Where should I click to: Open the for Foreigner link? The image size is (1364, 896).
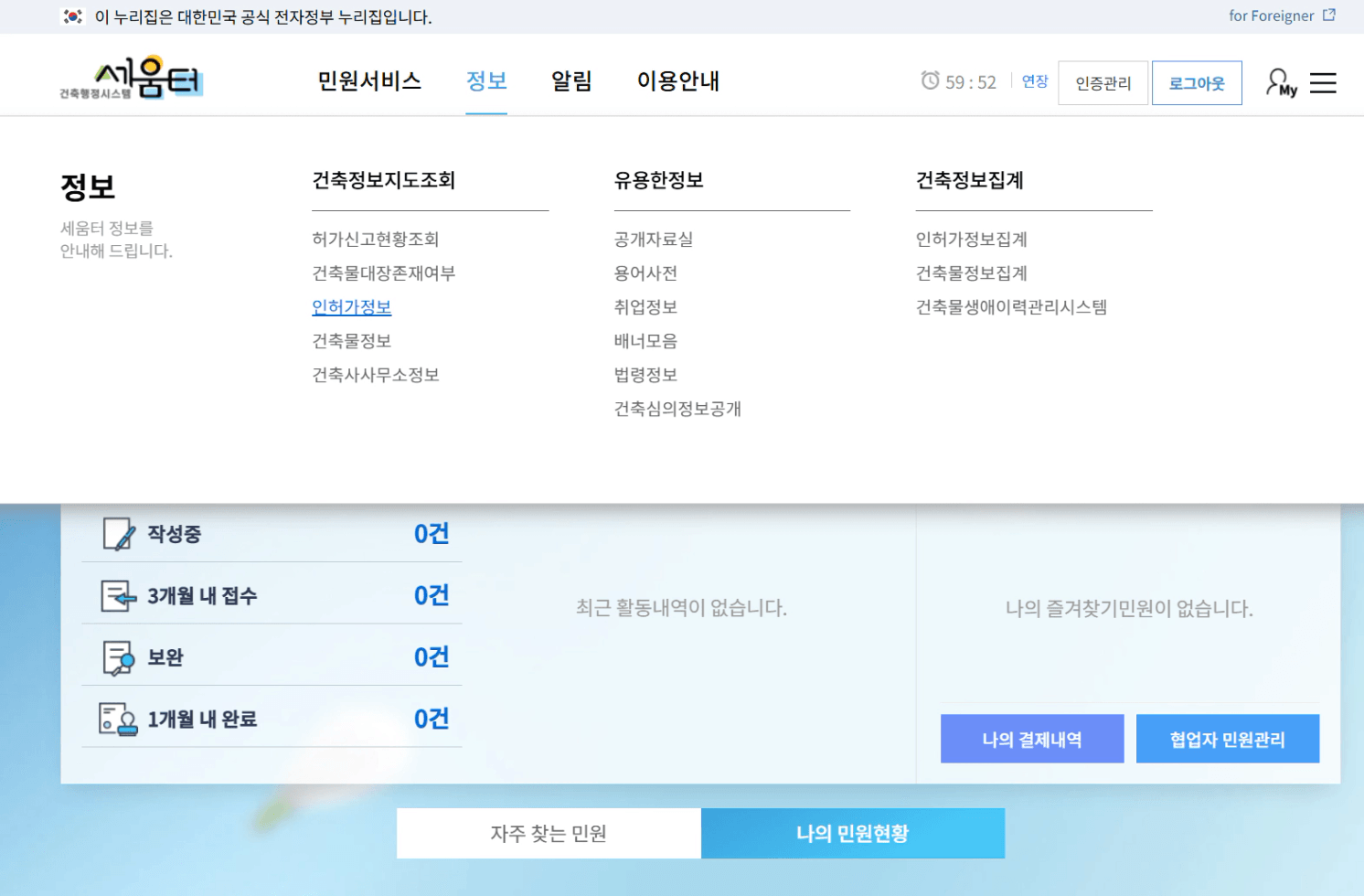1272,16
